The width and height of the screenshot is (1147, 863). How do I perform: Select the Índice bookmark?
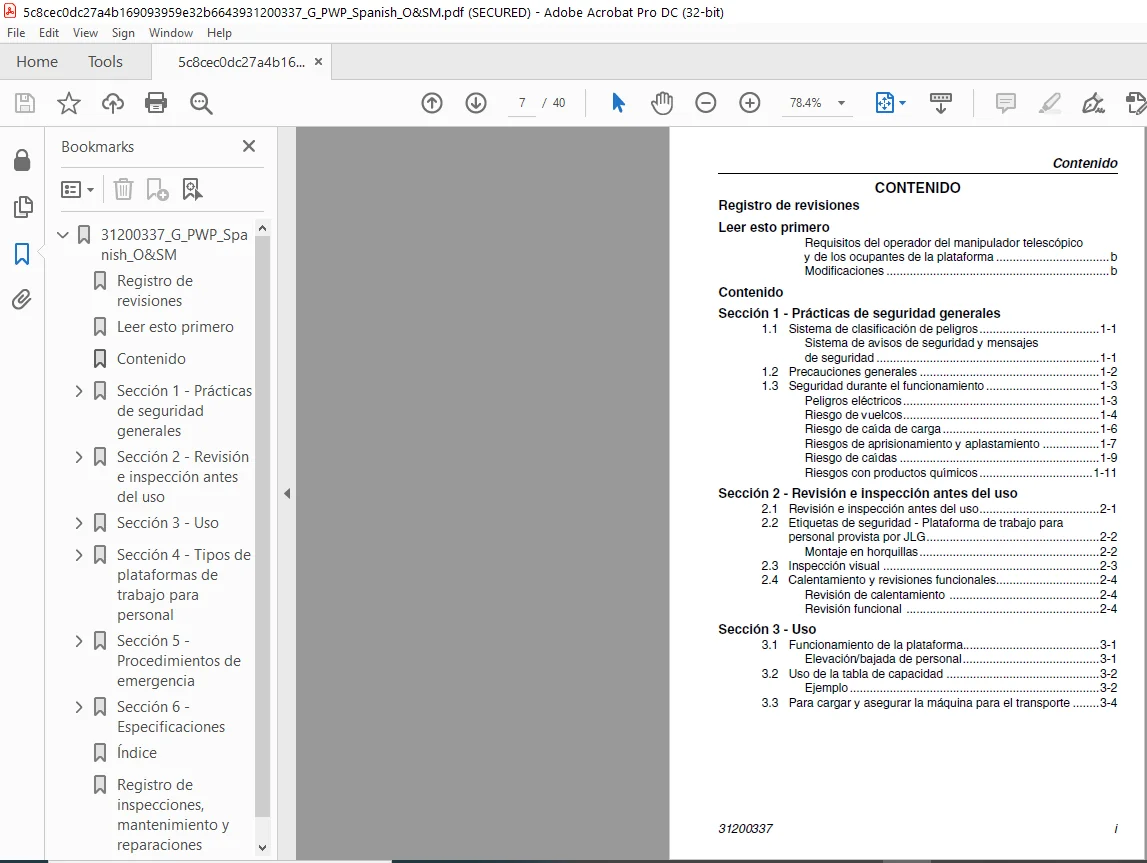tap(137, 753)
